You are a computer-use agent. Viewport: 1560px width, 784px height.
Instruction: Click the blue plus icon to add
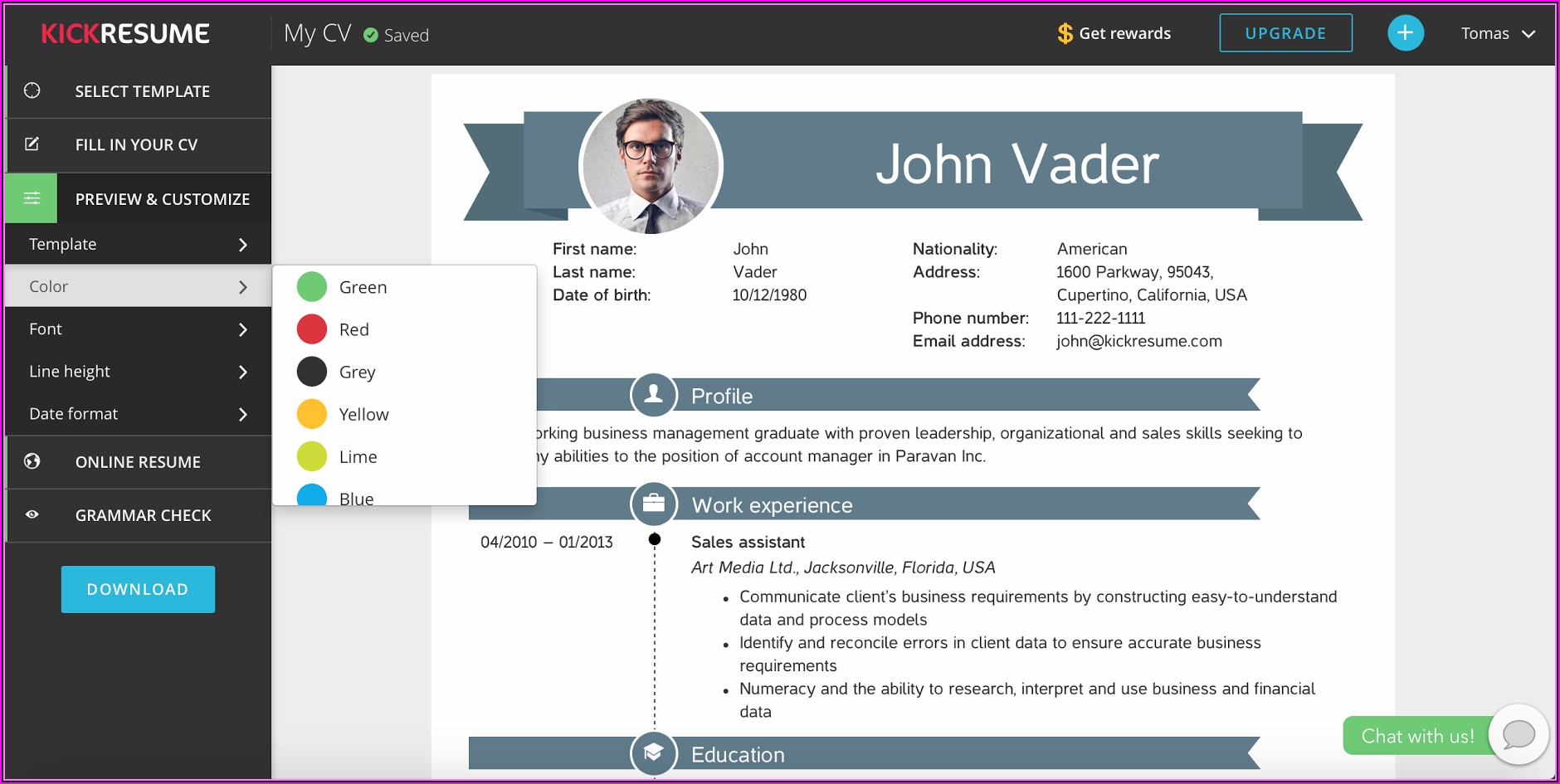tap(1405, 33)
